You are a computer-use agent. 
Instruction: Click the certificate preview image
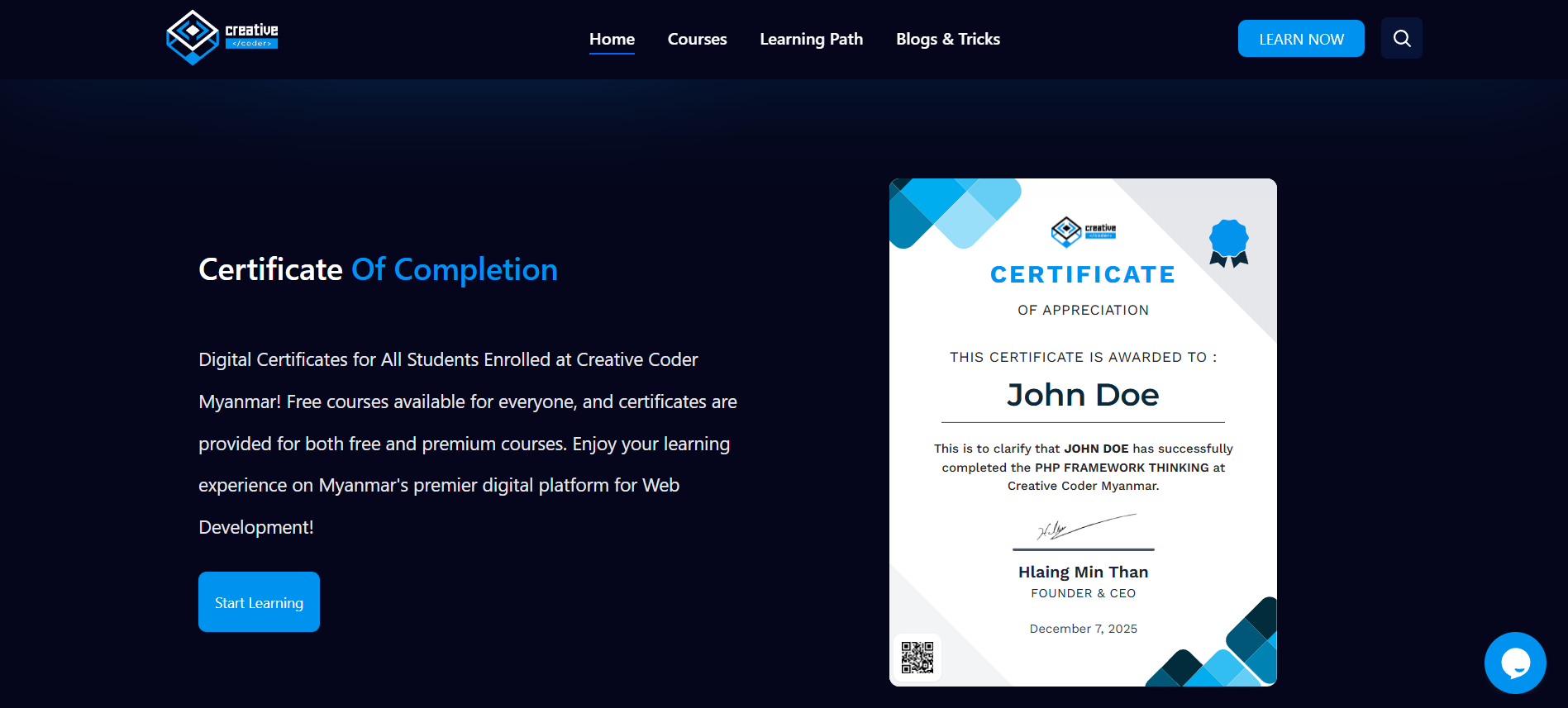[1082, 432]
